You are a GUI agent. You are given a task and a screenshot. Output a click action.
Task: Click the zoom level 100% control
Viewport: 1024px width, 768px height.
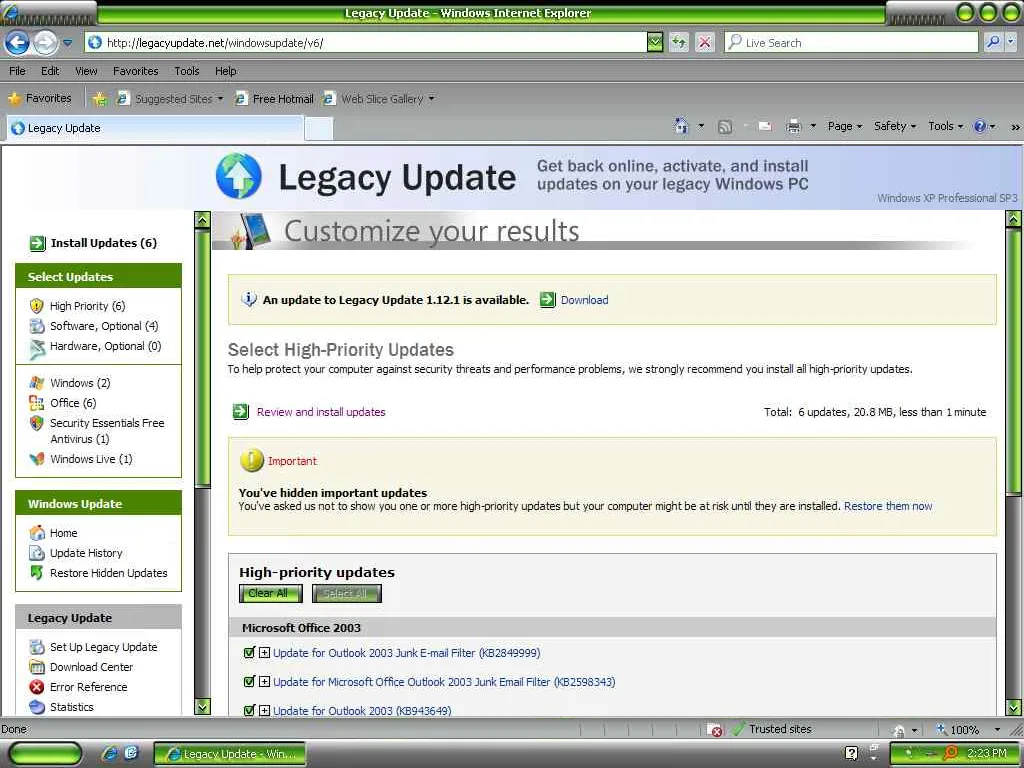tap(964, 729)
